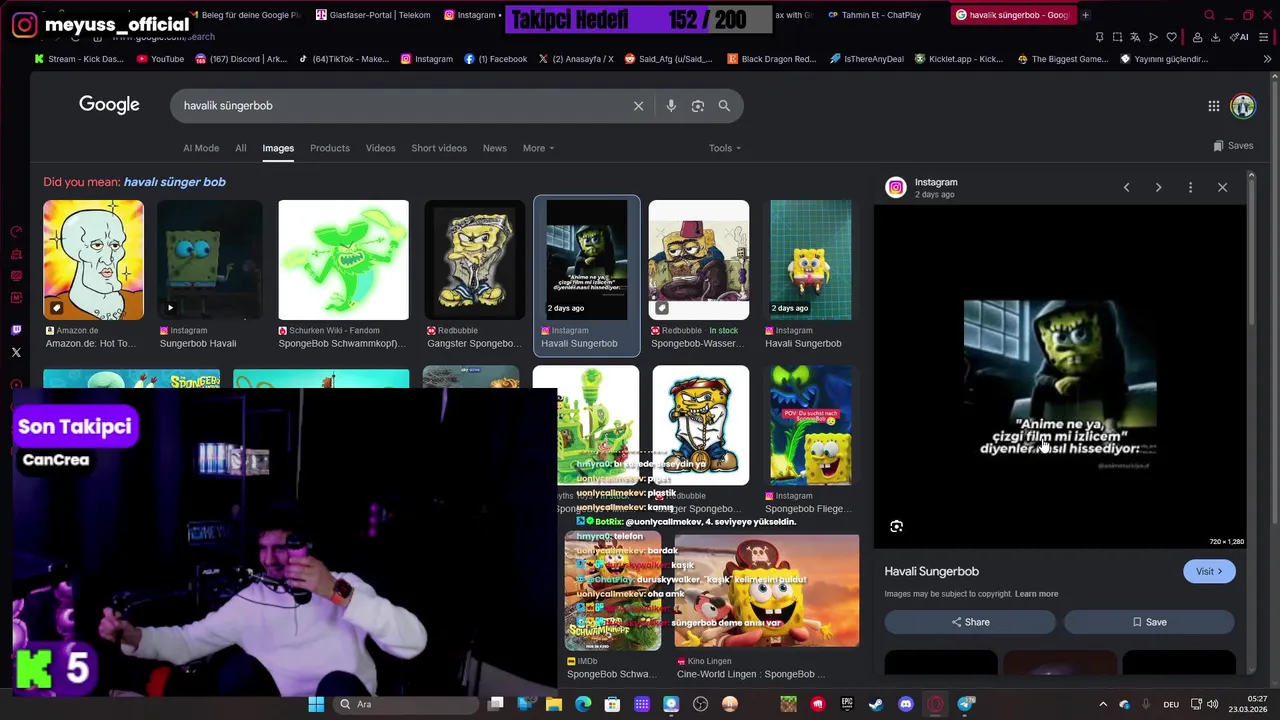This screenshot has width=1280, height=720.
Task: Switch to All results tab
Action: click(x=241, y=148)
